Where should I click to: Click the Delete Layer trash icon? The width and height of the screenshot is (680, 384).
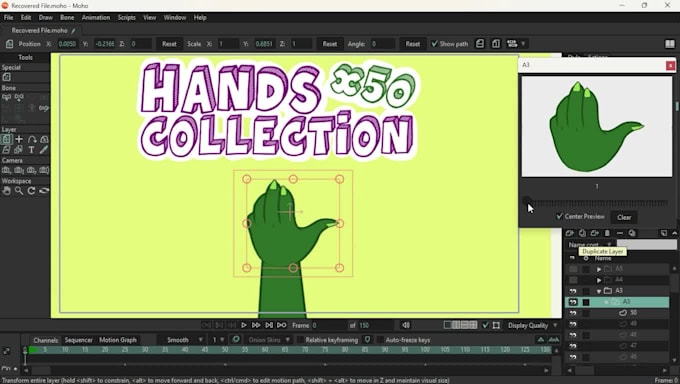[x=607, y=233]
